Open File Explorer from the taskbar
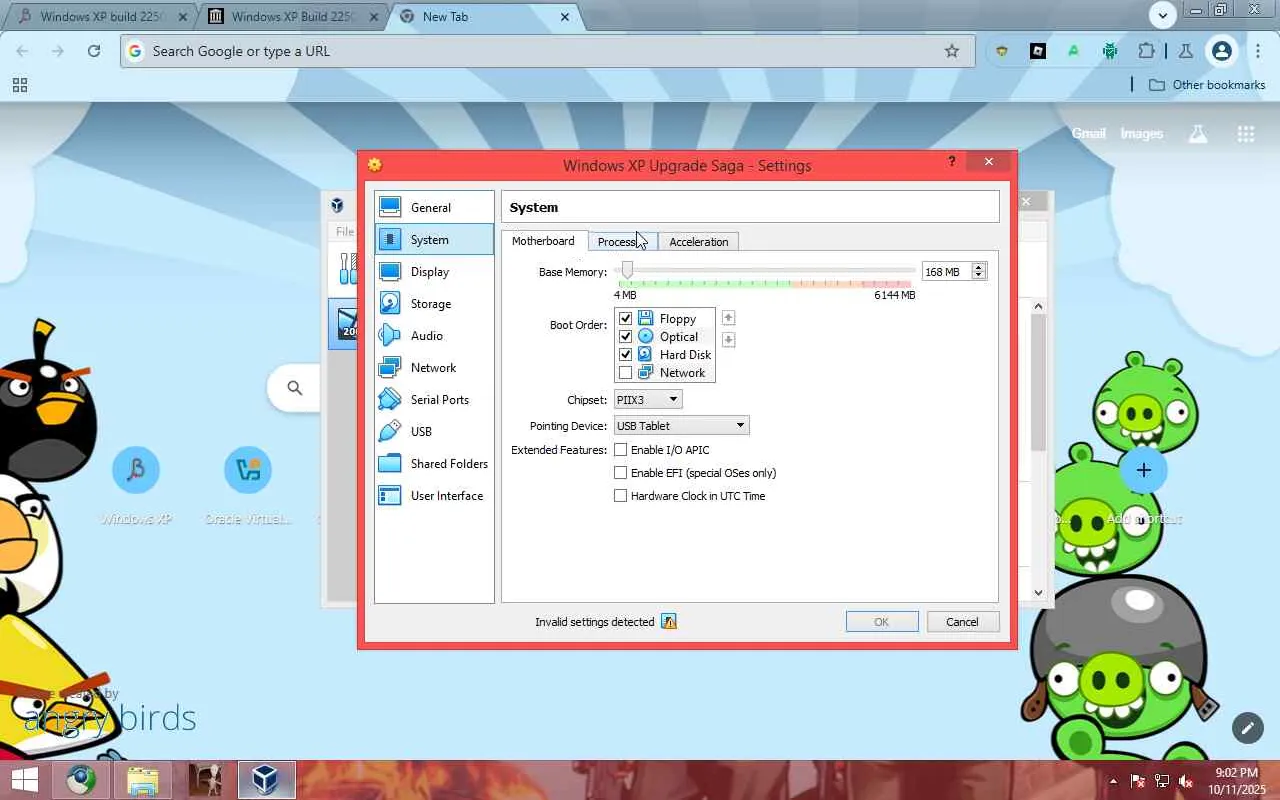The height and width of the screenshot is (800, 1280). [x=142, y=780]
